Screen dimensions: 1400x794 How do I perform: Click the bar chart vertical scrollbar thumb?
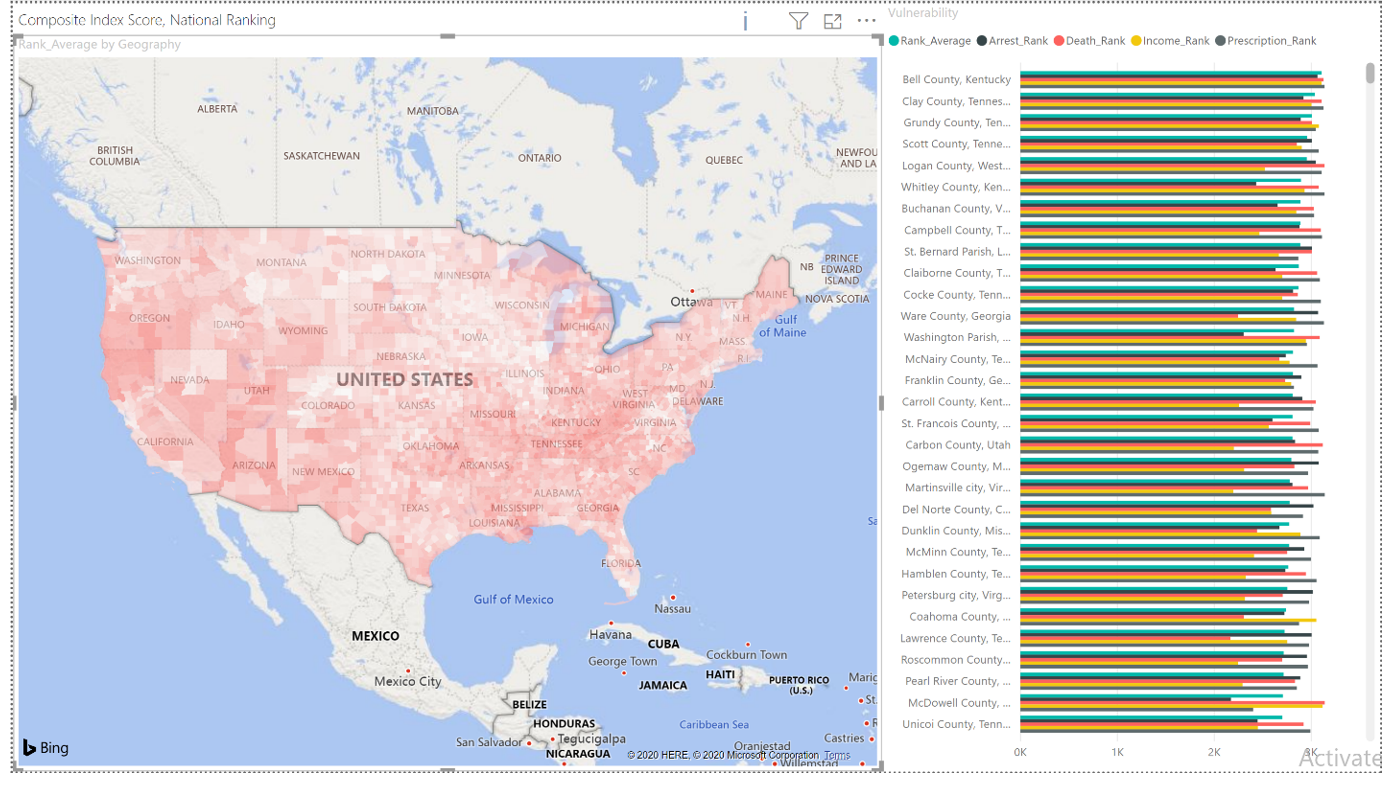point(1370,73)
